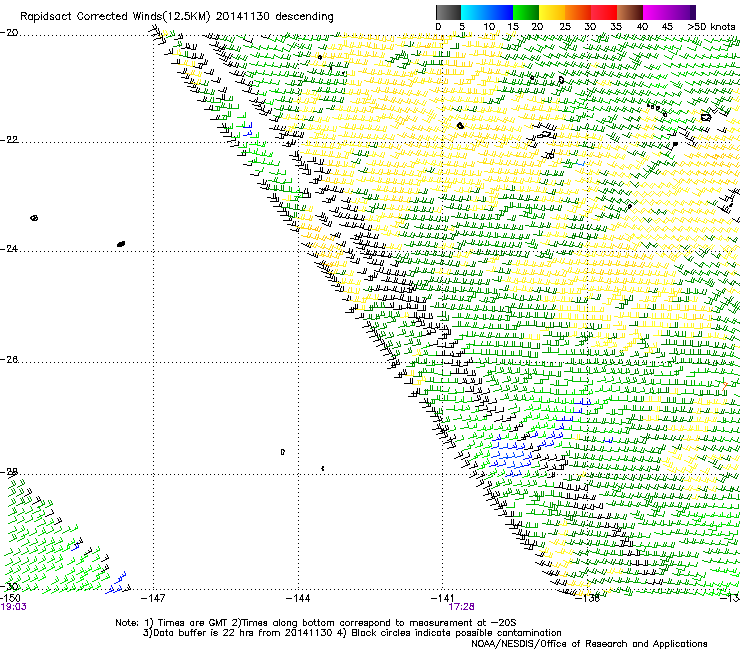Click the legend label '20'

click(x=537, y=27)
